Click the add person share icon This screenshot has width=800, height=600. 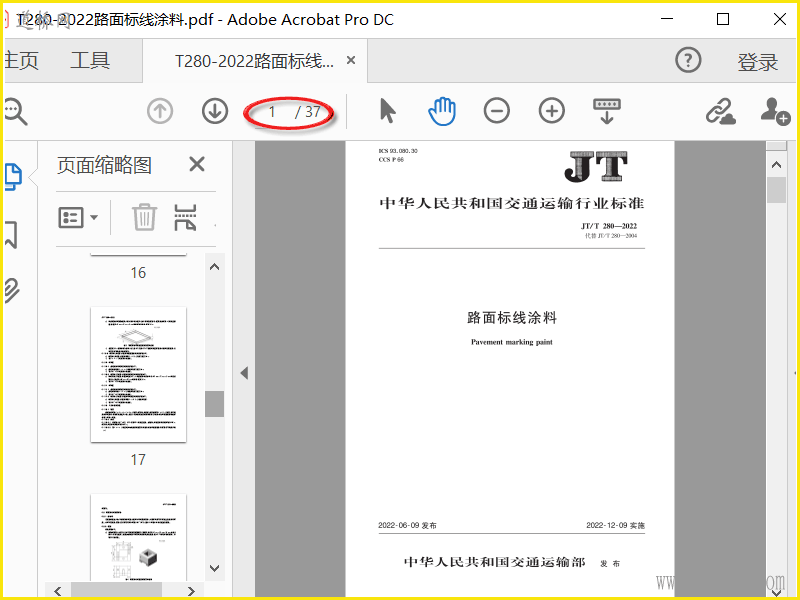tap(775, 111)
